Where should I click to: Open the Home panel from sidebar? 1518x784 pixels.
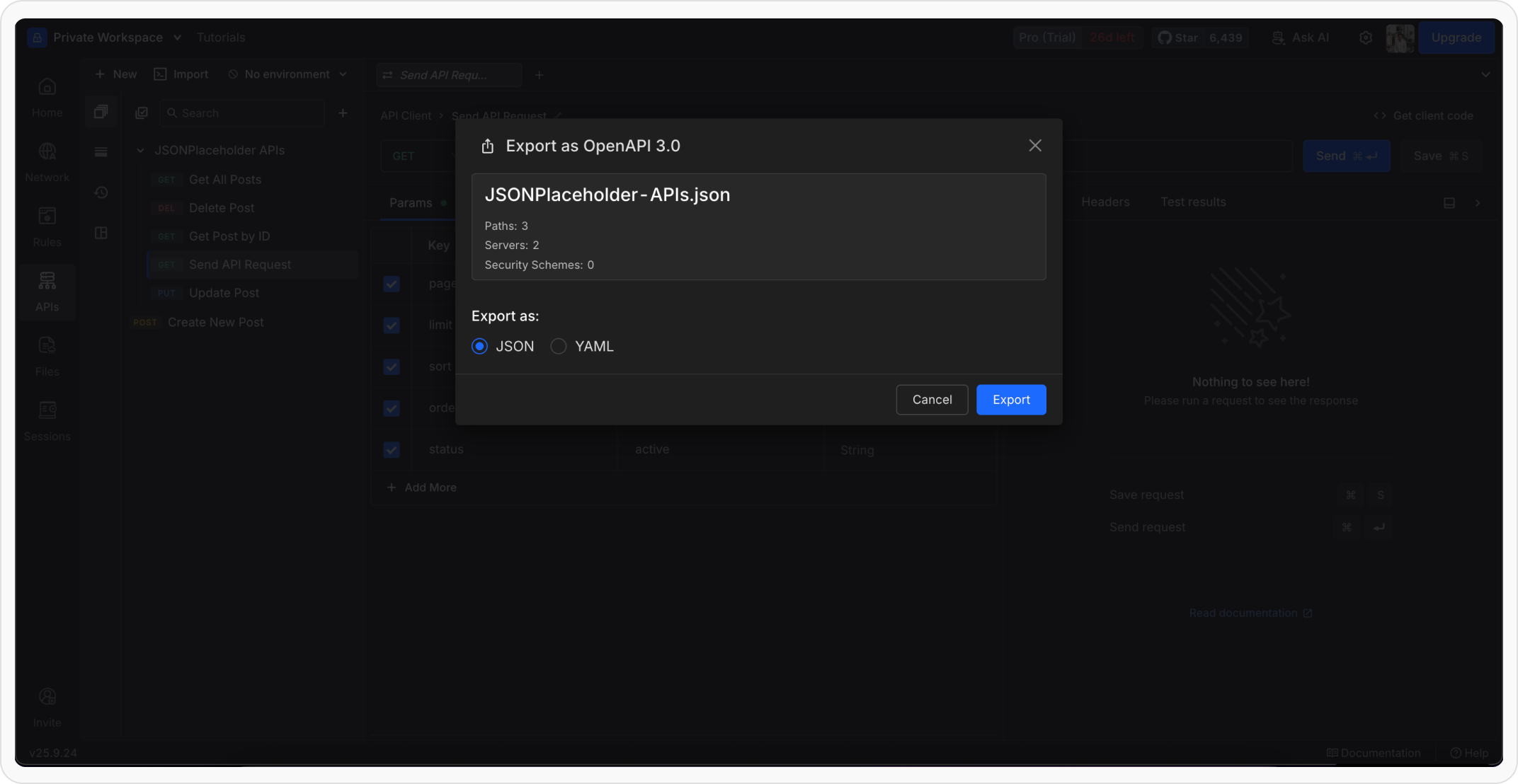point(47,96)
